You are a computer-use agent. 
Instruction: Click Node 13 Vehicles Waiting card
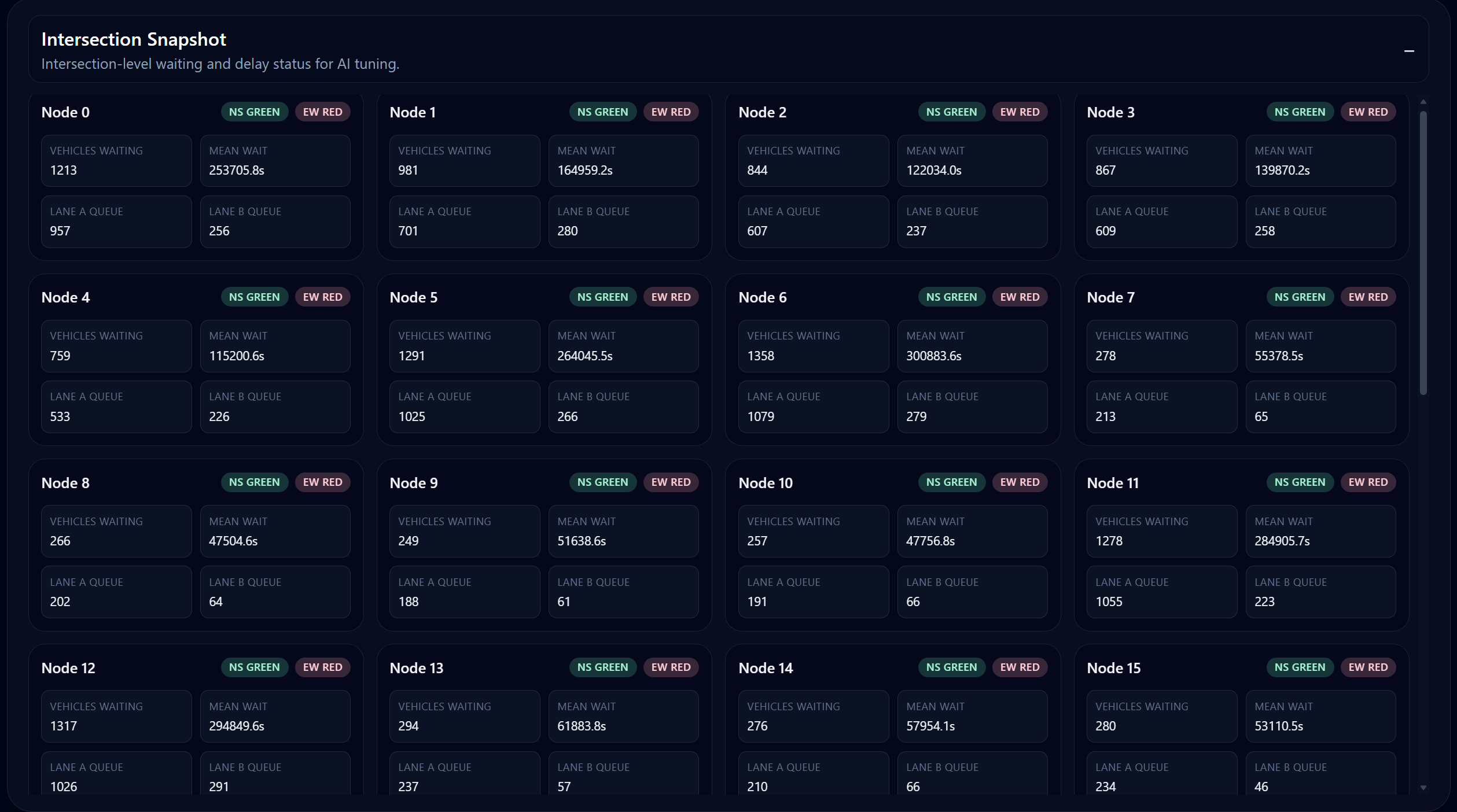click(x=464, y=716)
